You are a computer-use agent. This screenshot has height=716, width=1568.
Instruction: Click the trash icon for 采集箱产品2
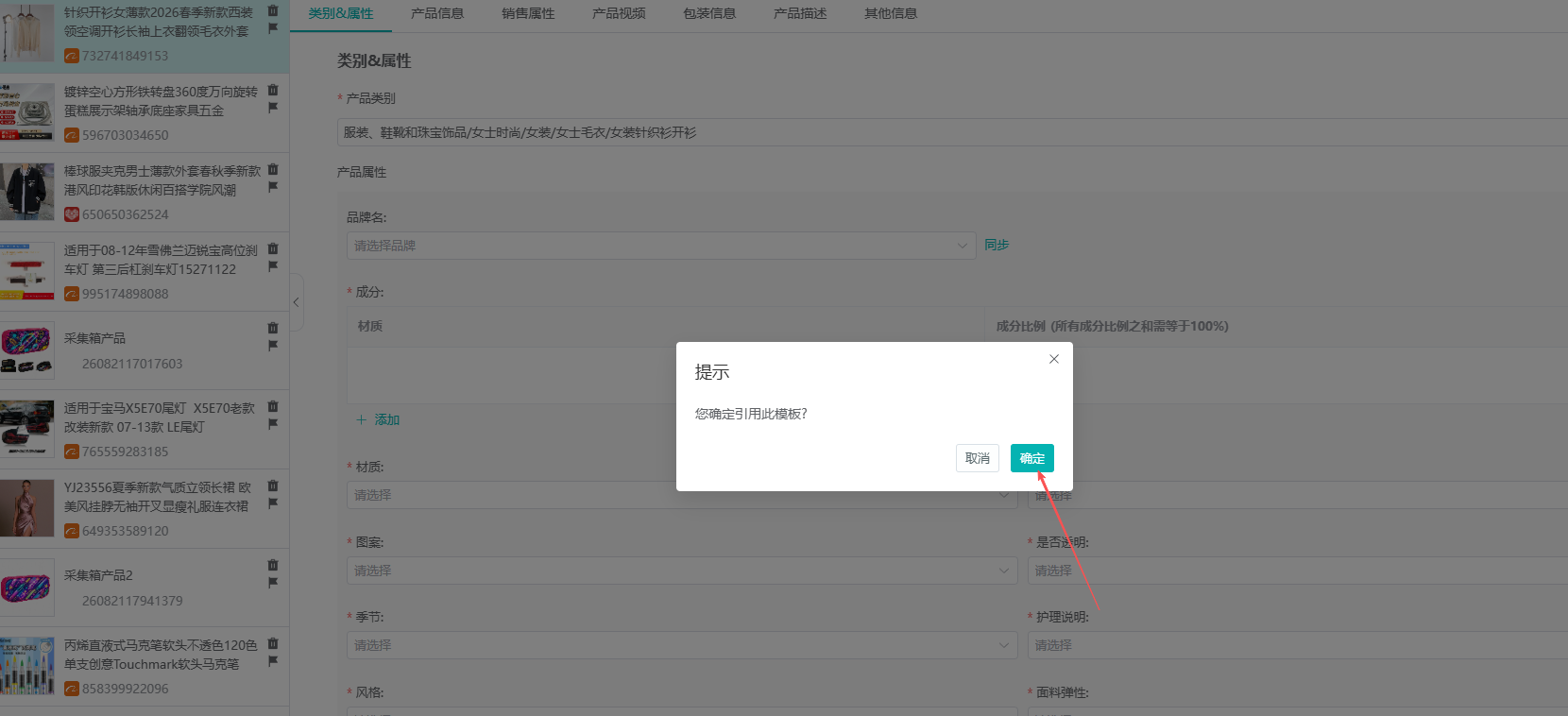(x=273, y=565)
